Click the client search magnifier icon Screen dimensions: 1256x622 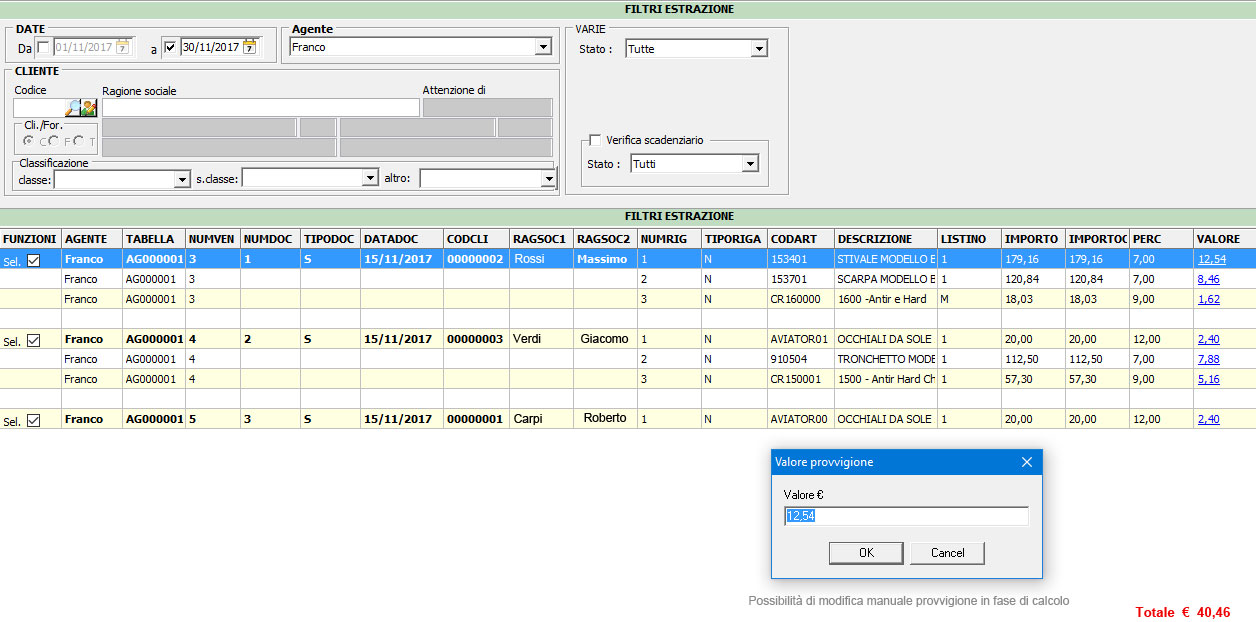click(x=73, y=108)
